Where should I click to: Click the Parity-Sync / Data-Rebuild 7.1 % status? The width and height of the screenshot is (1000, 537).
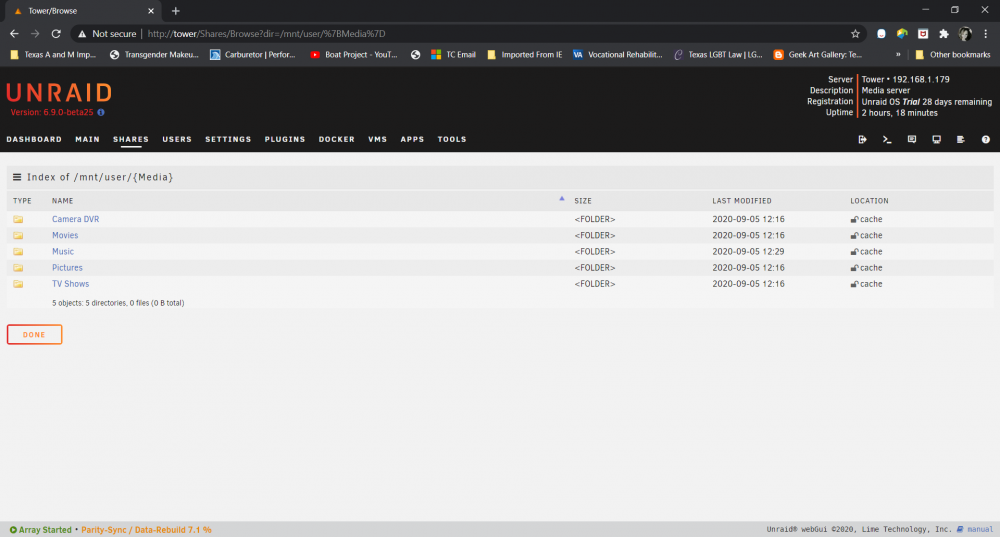146,530
